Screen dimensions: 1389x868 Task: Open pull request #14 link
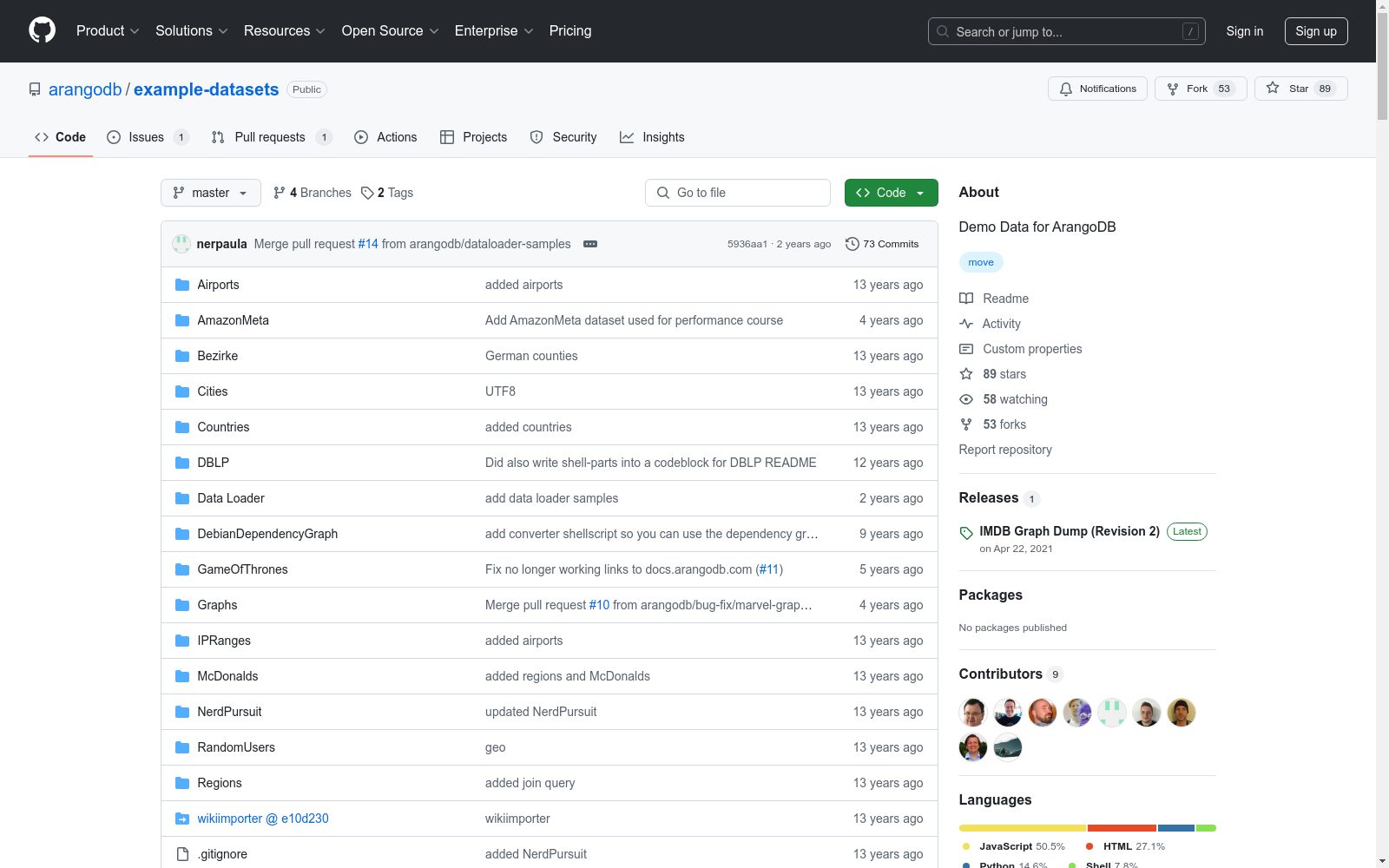(x=368, y=244)
